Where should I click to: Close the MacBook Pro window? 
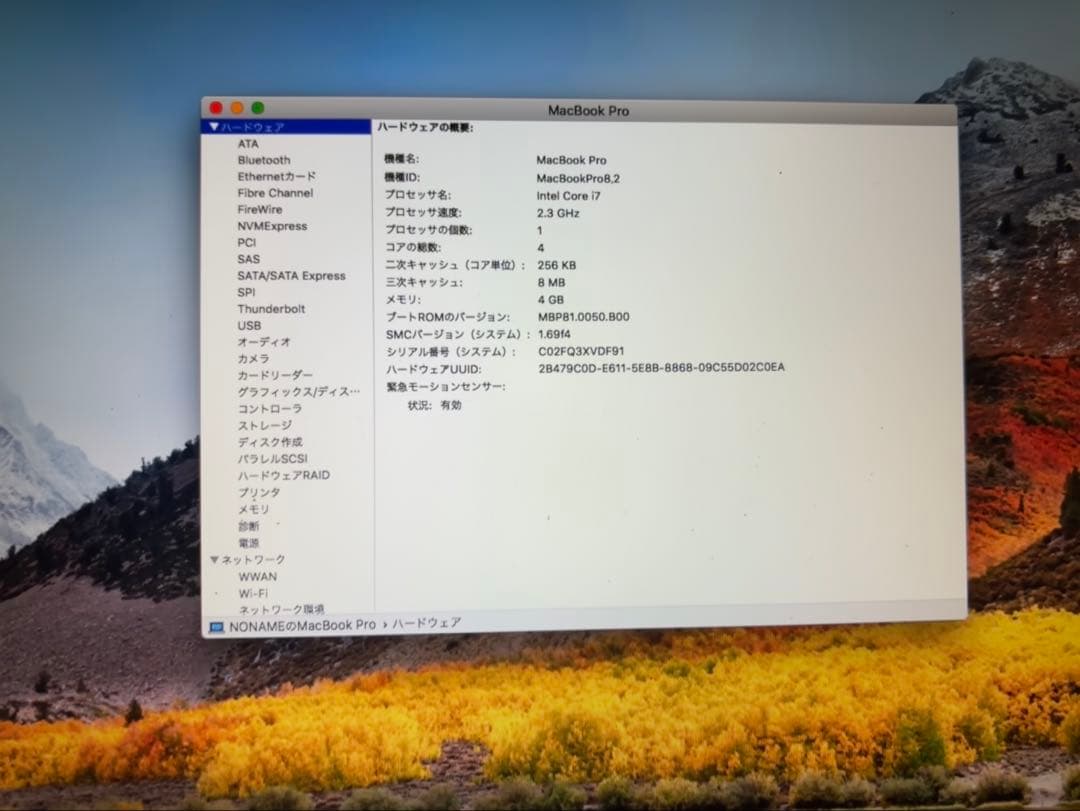[216, 107]
